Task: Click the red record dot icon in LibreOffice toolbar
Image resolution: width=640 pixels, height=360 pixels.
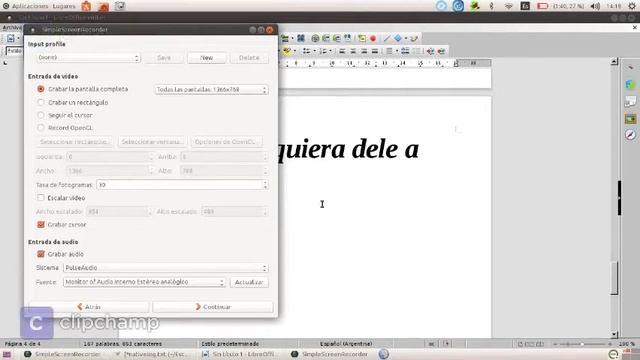Action: click(373, 39)
